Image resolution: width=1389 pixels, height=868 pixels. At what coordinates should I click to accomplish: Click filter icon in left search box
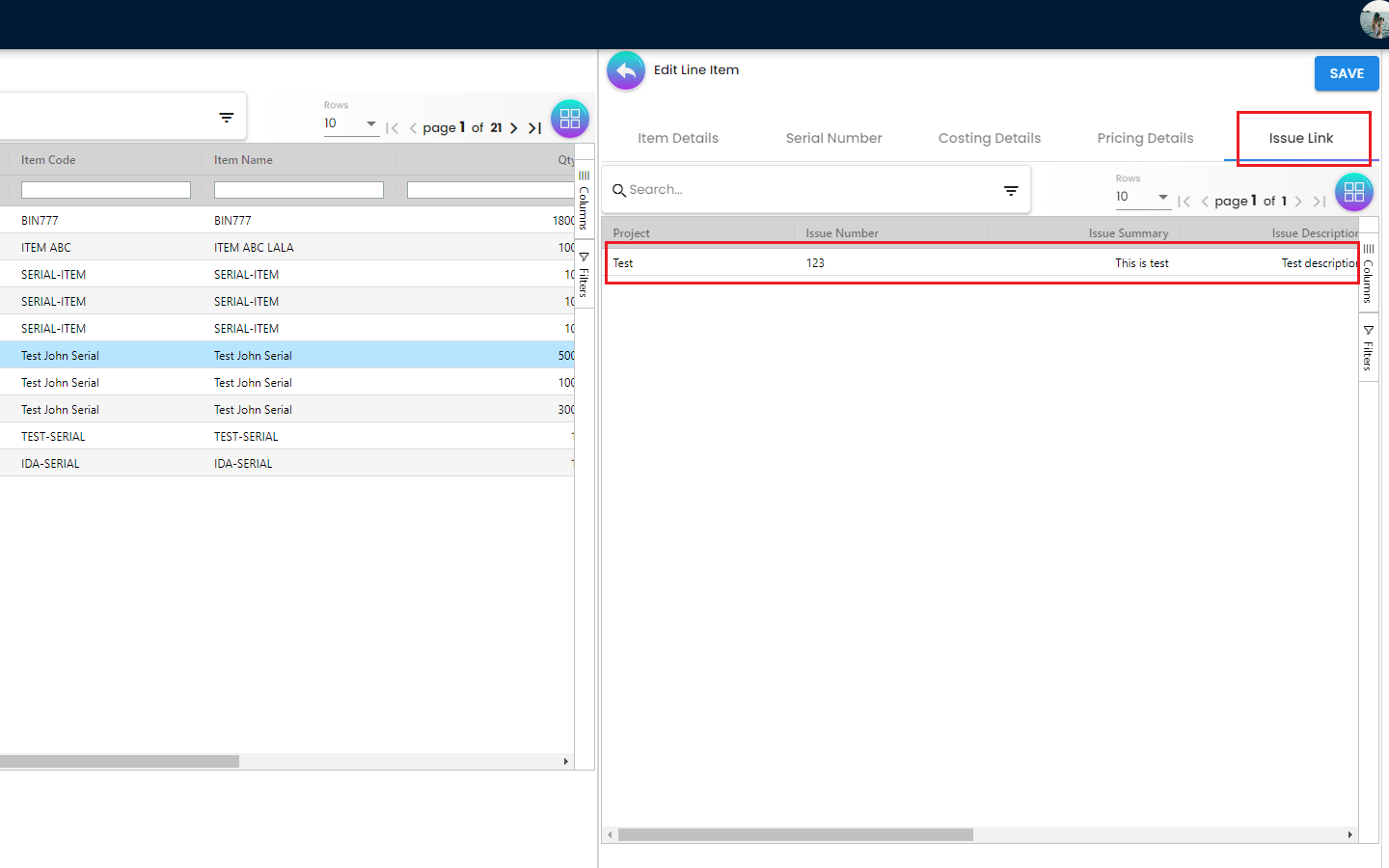(227, 118)
